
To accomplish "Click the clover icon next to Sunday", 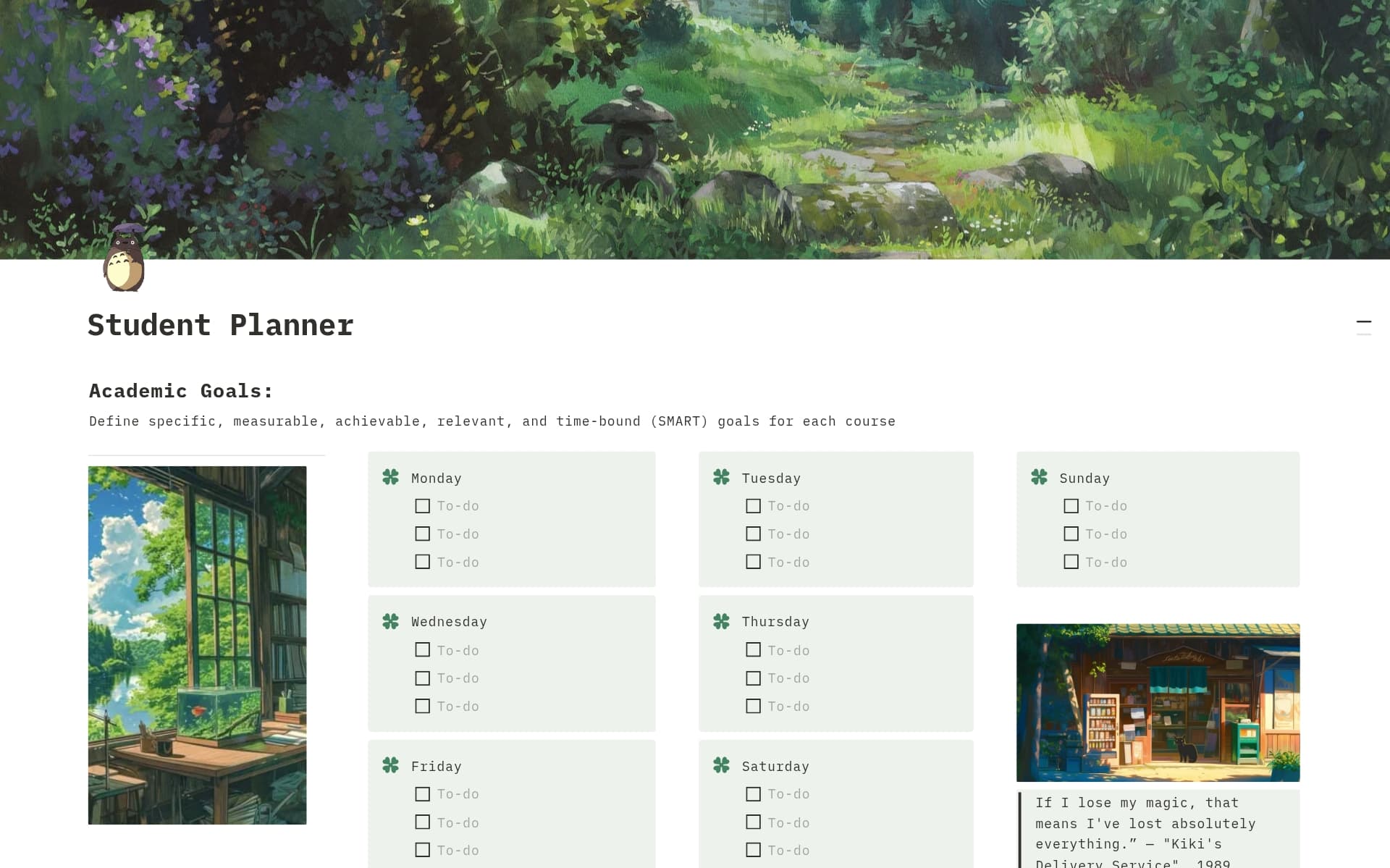I will pos(1040,478).
